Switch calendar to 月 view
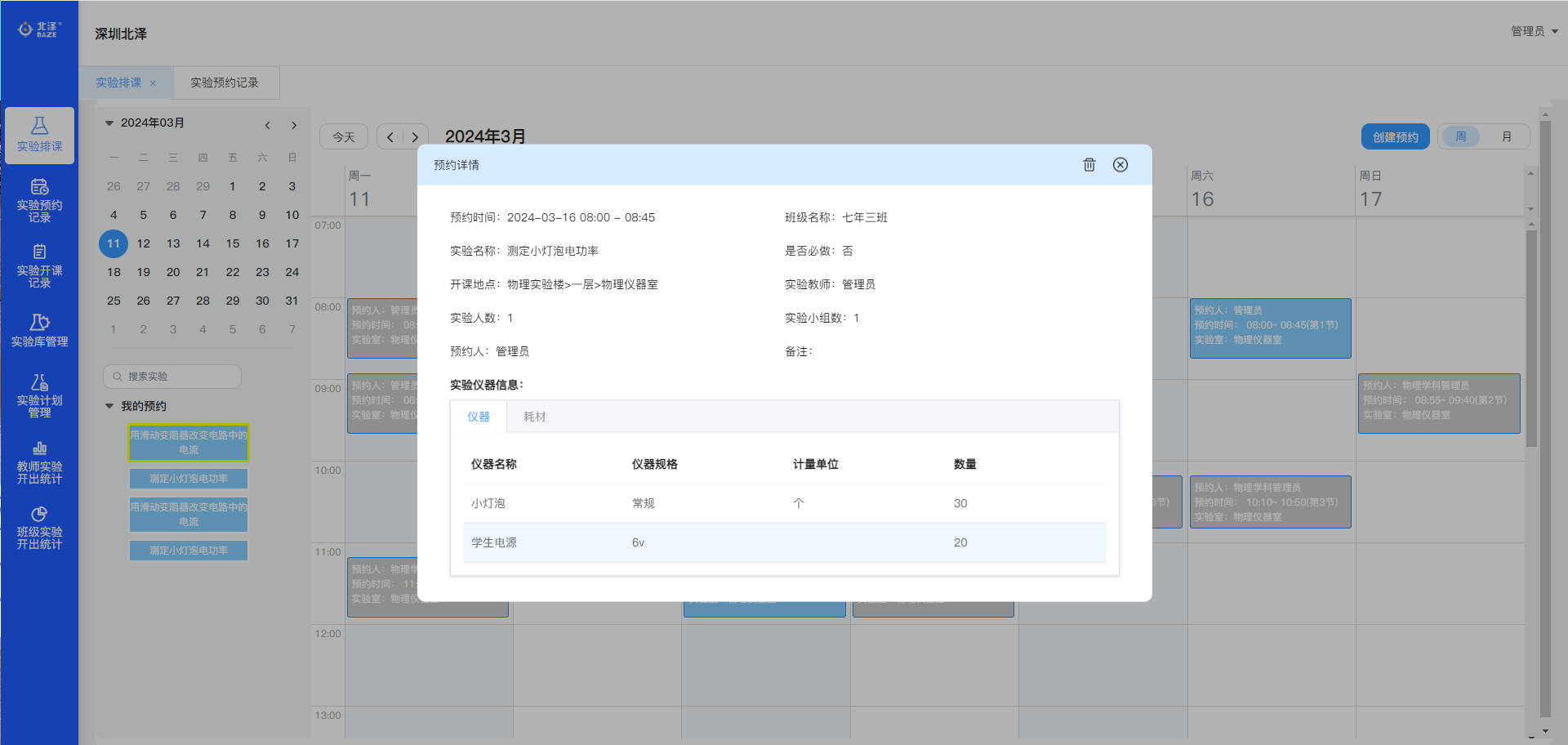This screenshot has height=745, width=1568. pos(1507,136)
